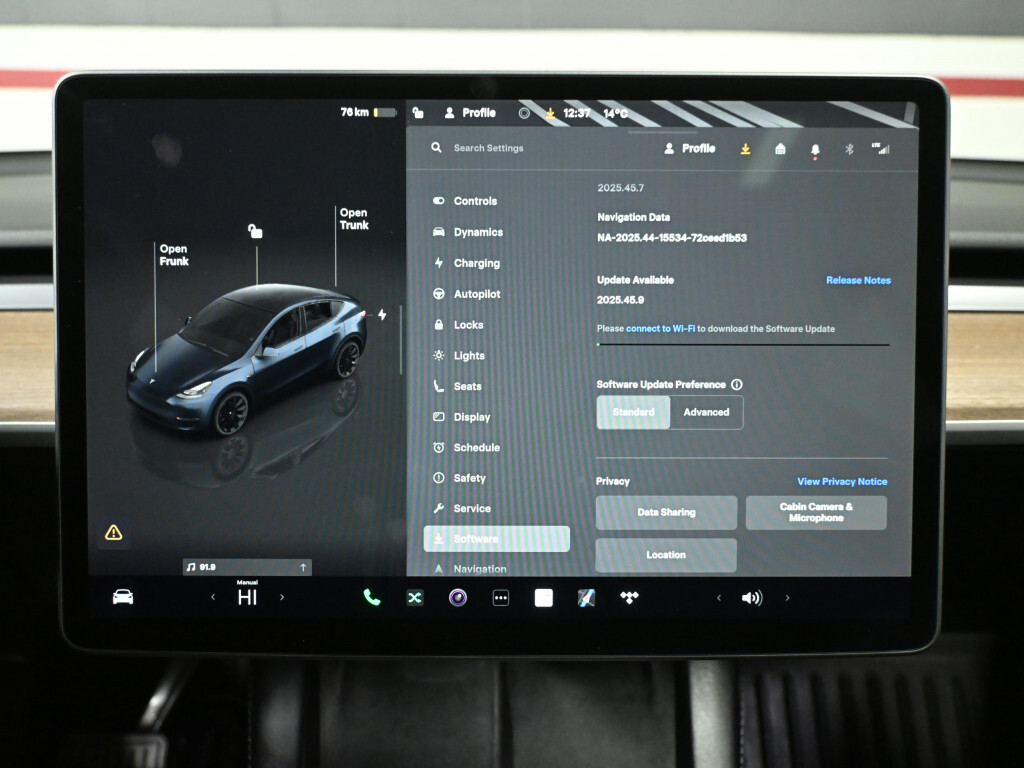Image resolution: width=1024 pixels, height=768 pixels.
Task: Select Standard software update preference
Action: [633, 412]
